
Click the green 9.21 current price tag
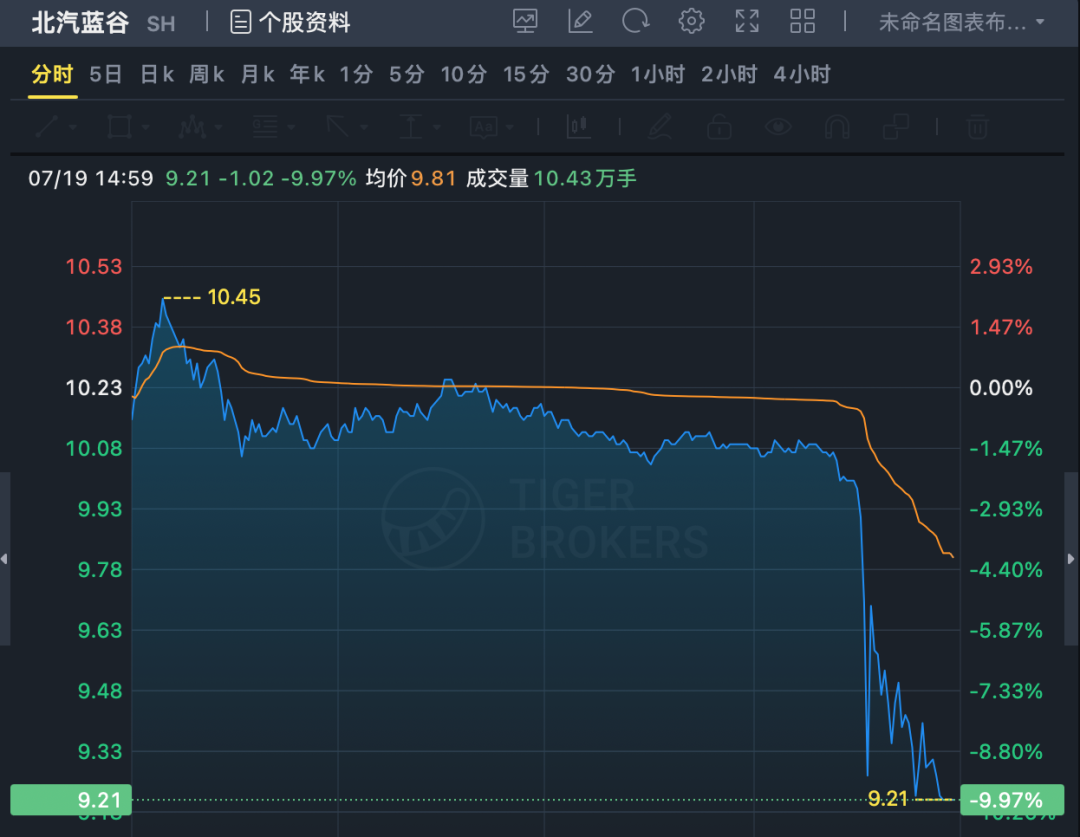coord(71,800)
